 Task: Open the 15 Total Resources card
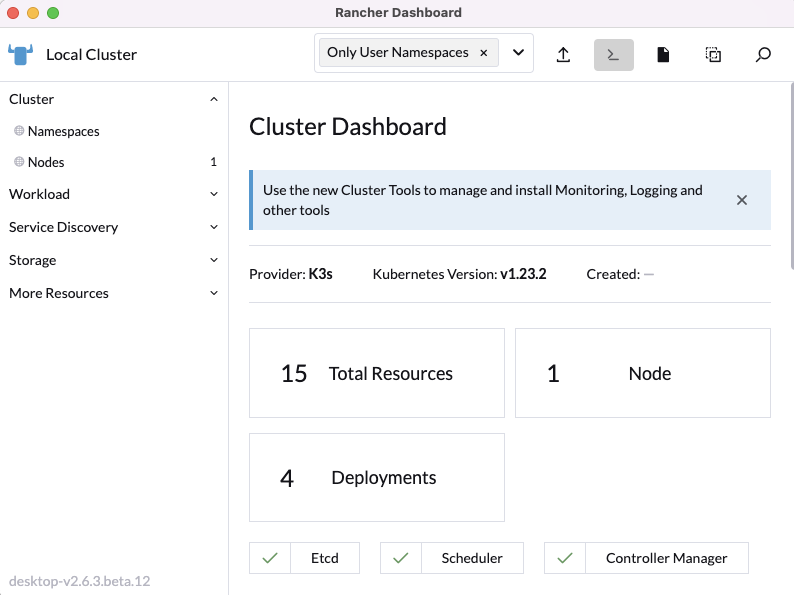[377, 373]
